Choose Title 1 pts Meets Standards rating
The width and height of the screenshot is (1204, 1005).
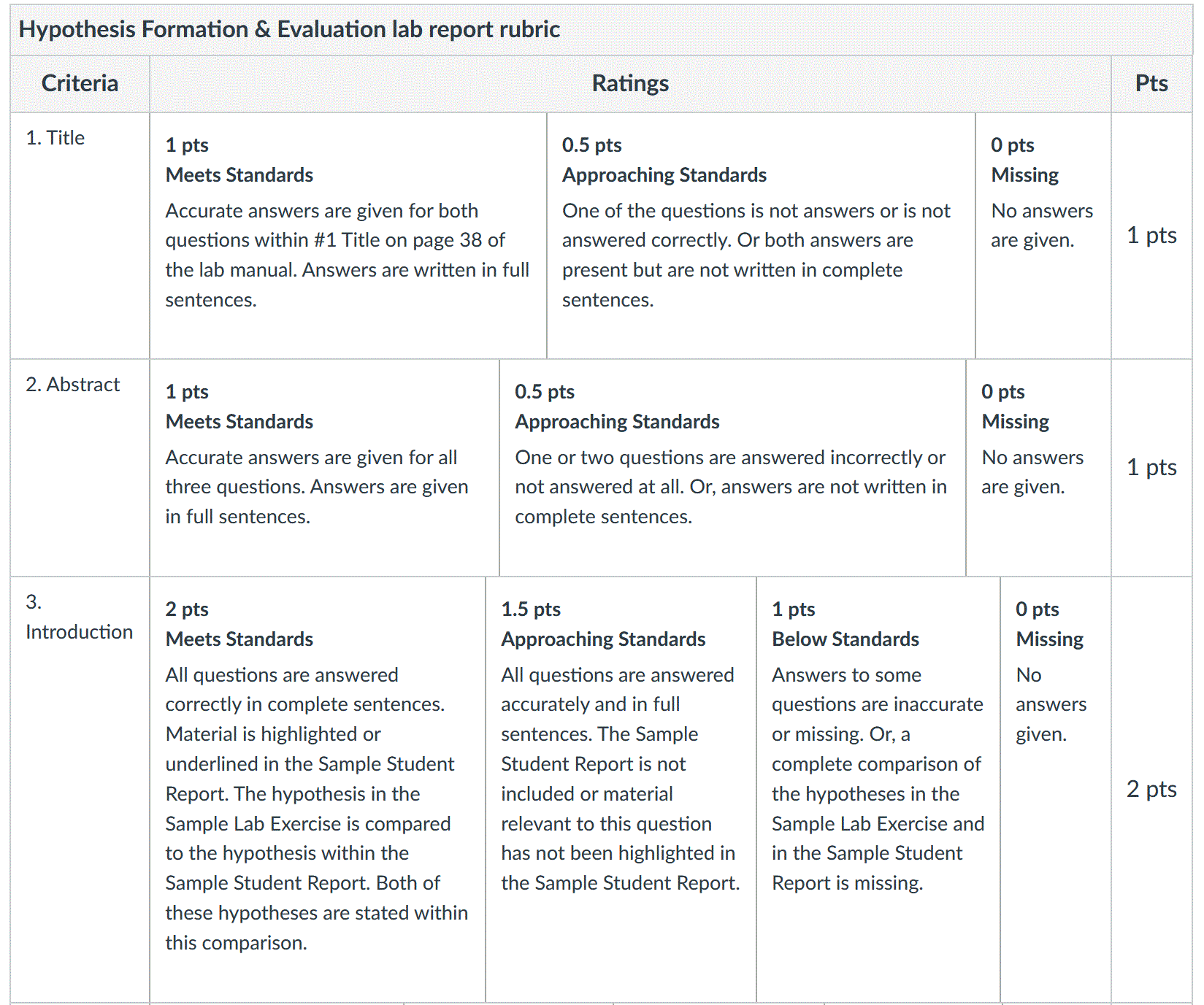pyautogui.click(x=348, y=235)
